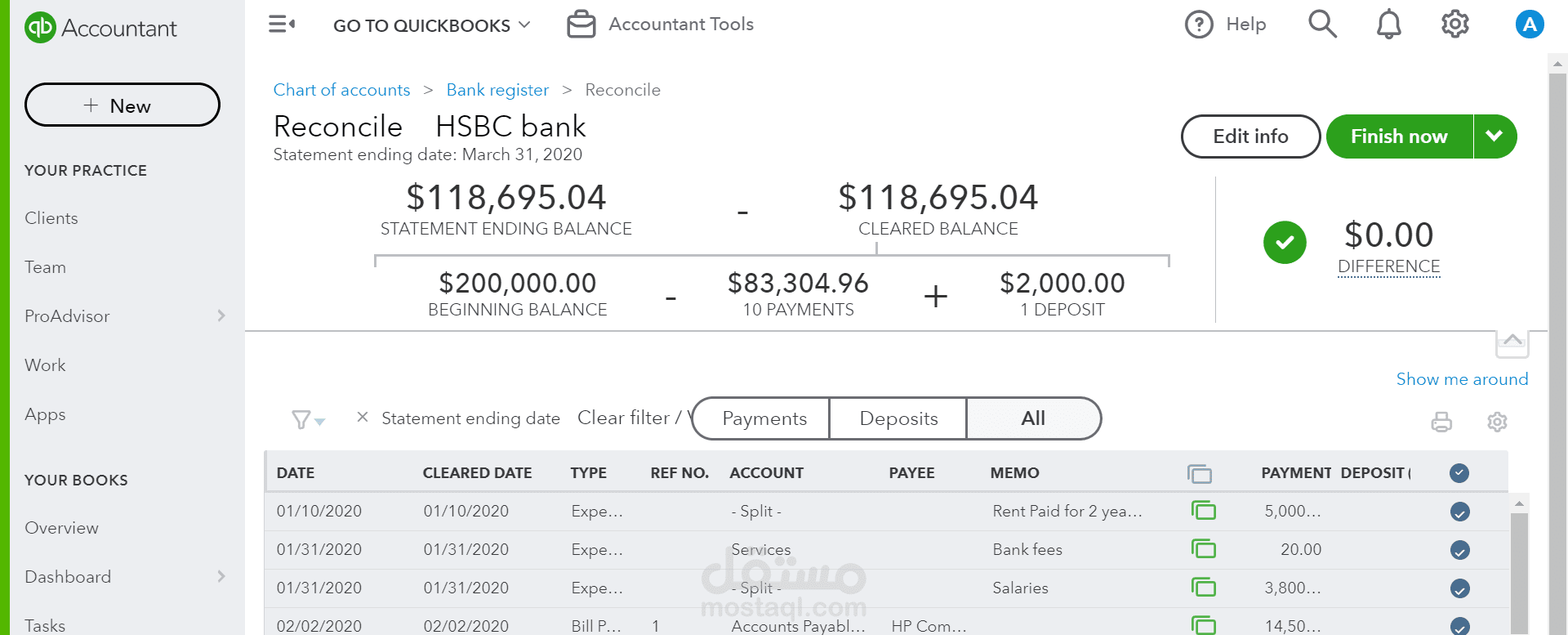The width and height of the screenshot is (1568, 635).
Task: Collapse the summary header with arrow
Action: click(x=1512, y=342)
